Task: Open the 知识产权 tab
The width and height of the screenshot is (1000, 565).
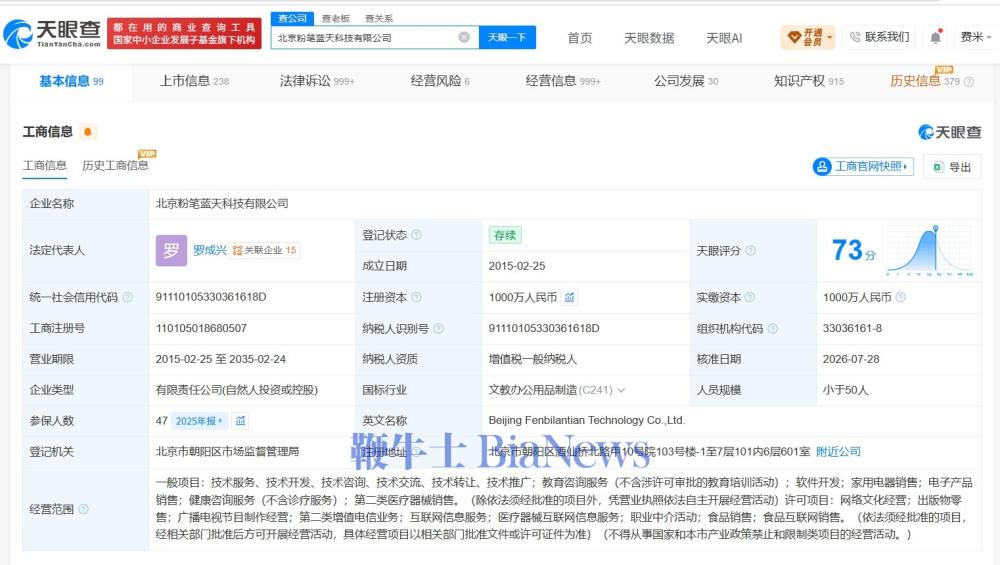Action: coord(809,81)
